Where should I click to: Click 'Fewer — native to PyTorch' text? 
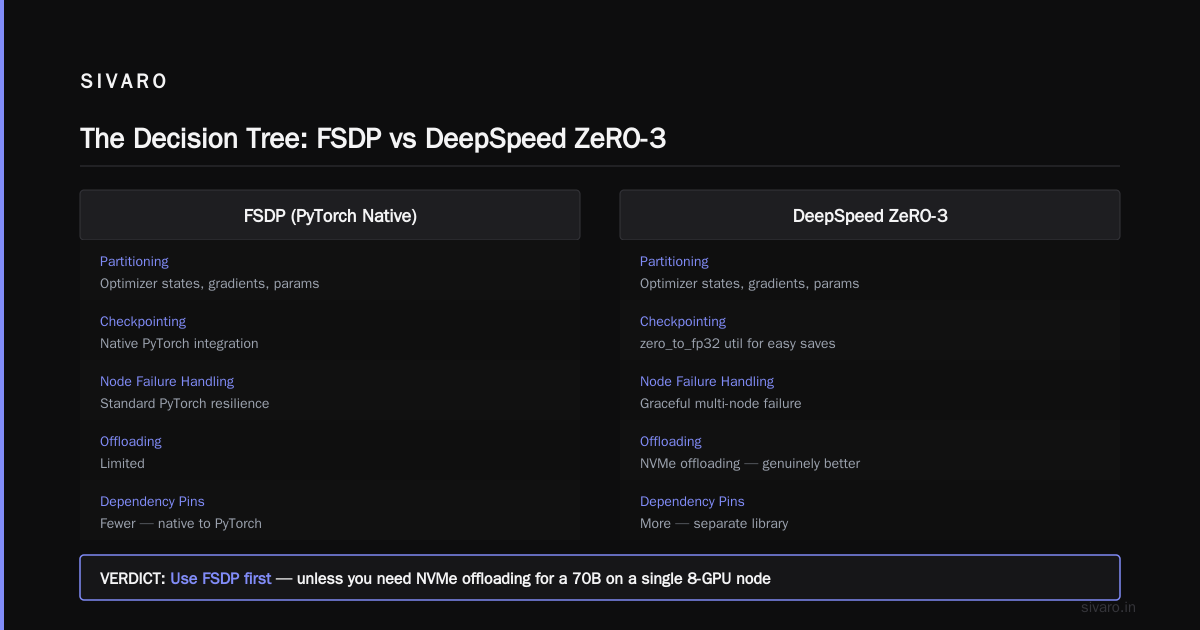tap(181, 523)
